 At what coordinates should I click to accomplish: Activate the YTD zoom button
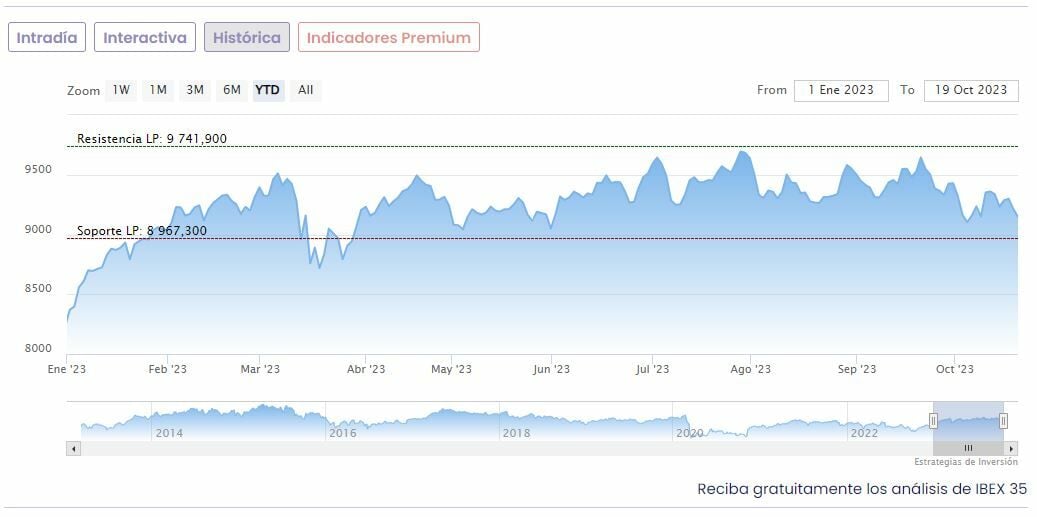(268, 90)
